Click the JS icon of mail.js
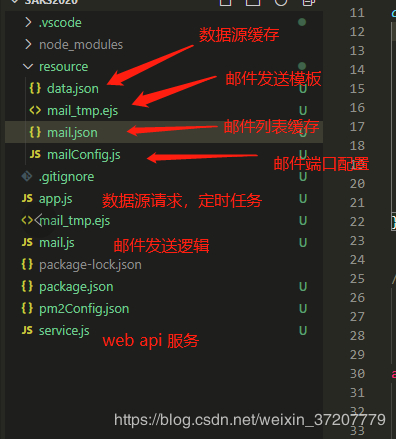Screen dimensions: 396x439 pos(27,242)
